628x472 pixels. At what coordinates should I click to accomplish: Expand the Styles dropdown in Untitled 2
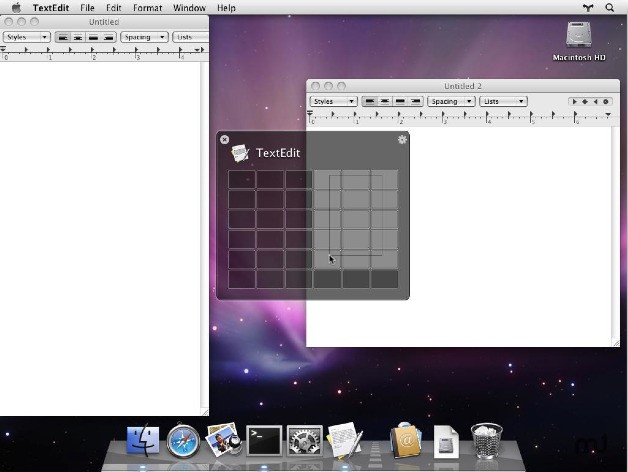click(333, 101)
